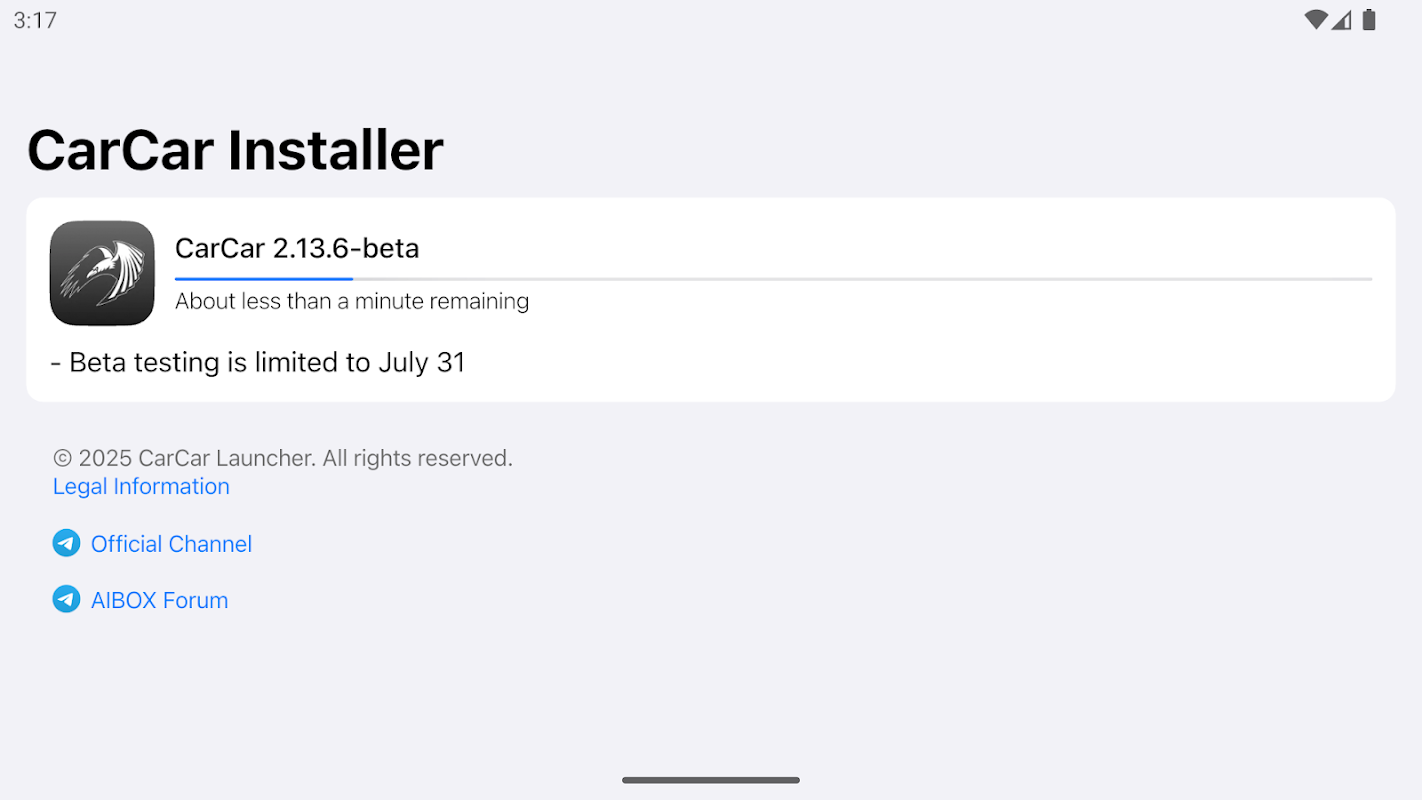The width and height of the screenshot is (1422, 800).
Task: Tap the Telegram icon beside AIBOX Forum
Action: (x=66, y=599)
